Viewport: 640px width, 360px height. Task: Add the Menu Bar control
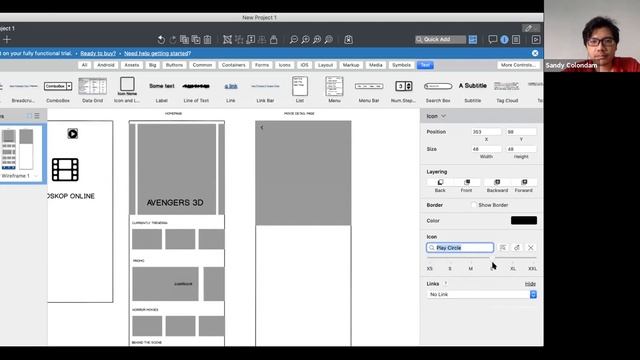point(369,90)
